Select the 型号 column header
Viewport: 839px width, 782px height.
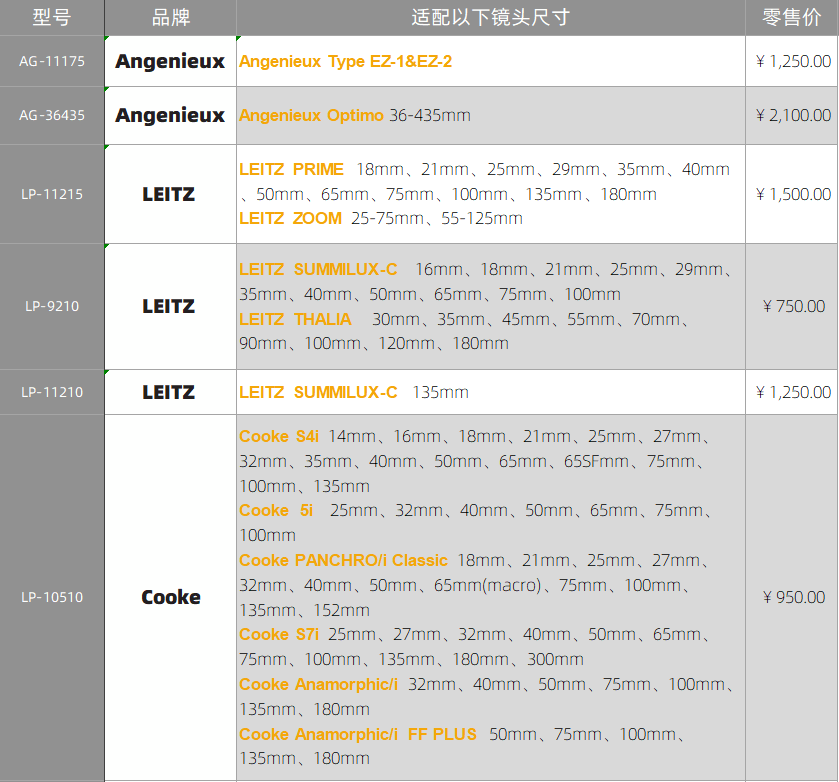52,18
